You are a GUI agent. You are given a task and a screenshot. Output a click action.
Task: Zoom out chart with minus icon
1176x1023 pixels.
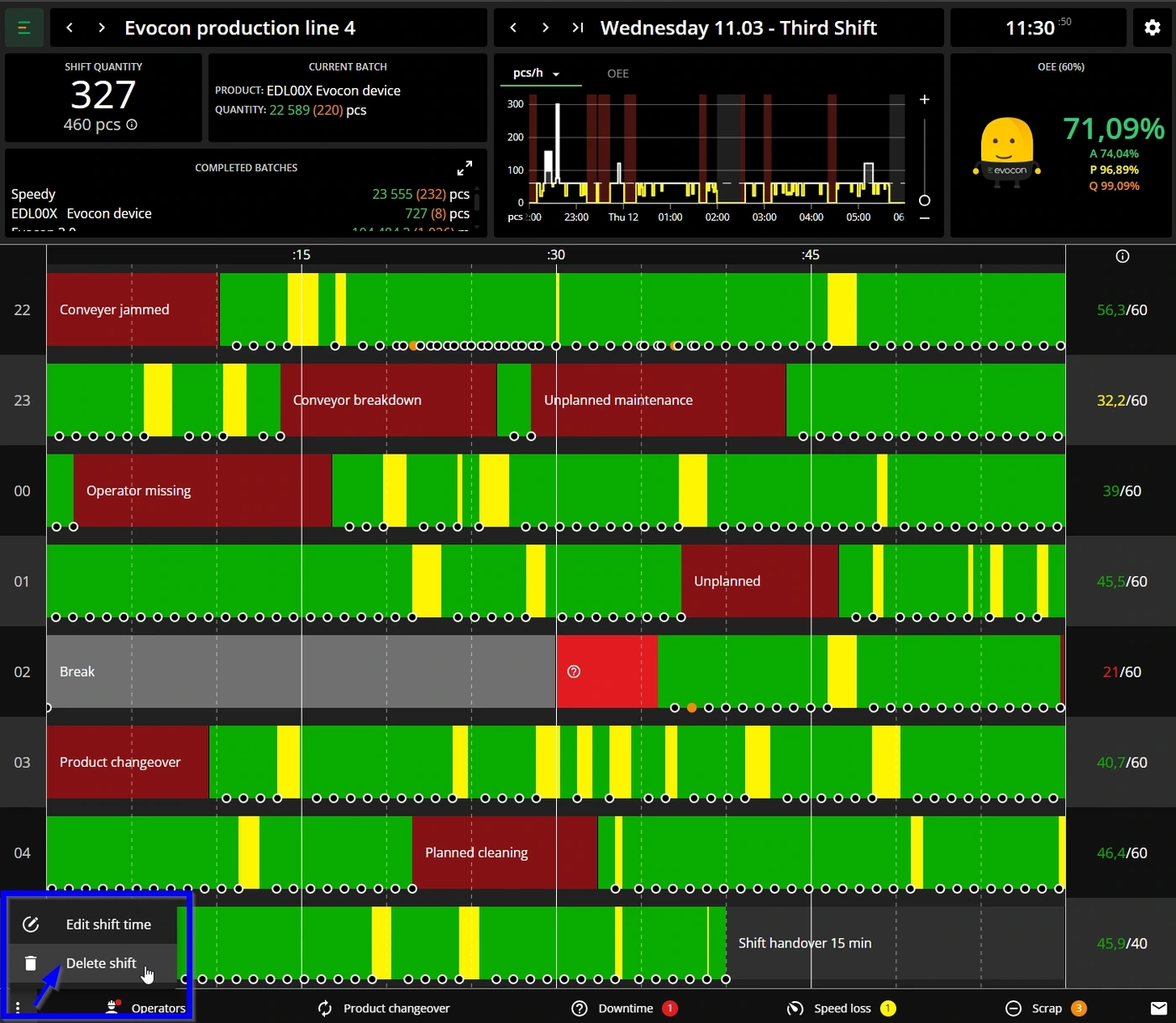[925, 218]
